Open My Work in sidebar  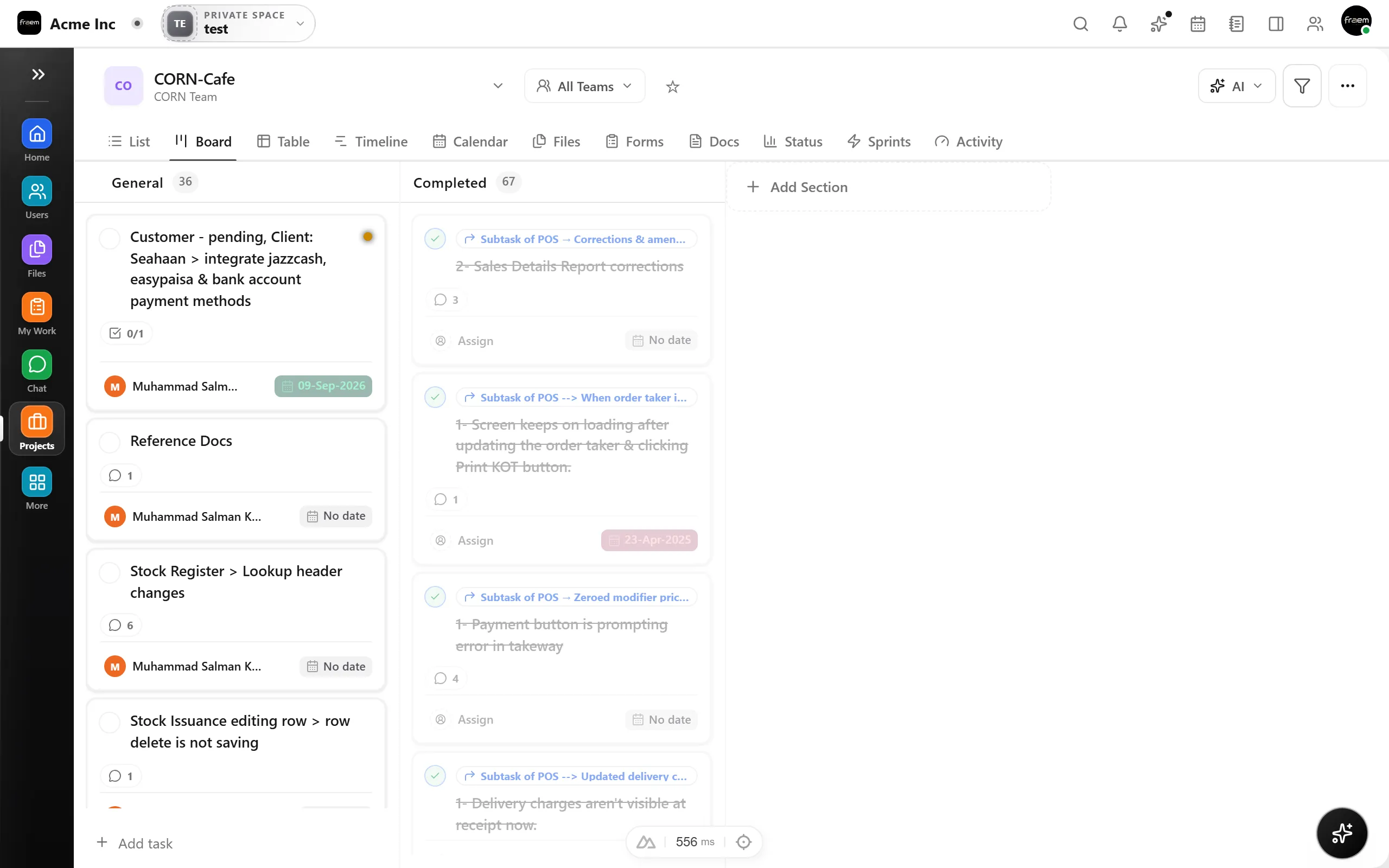(x=37, y=314)
